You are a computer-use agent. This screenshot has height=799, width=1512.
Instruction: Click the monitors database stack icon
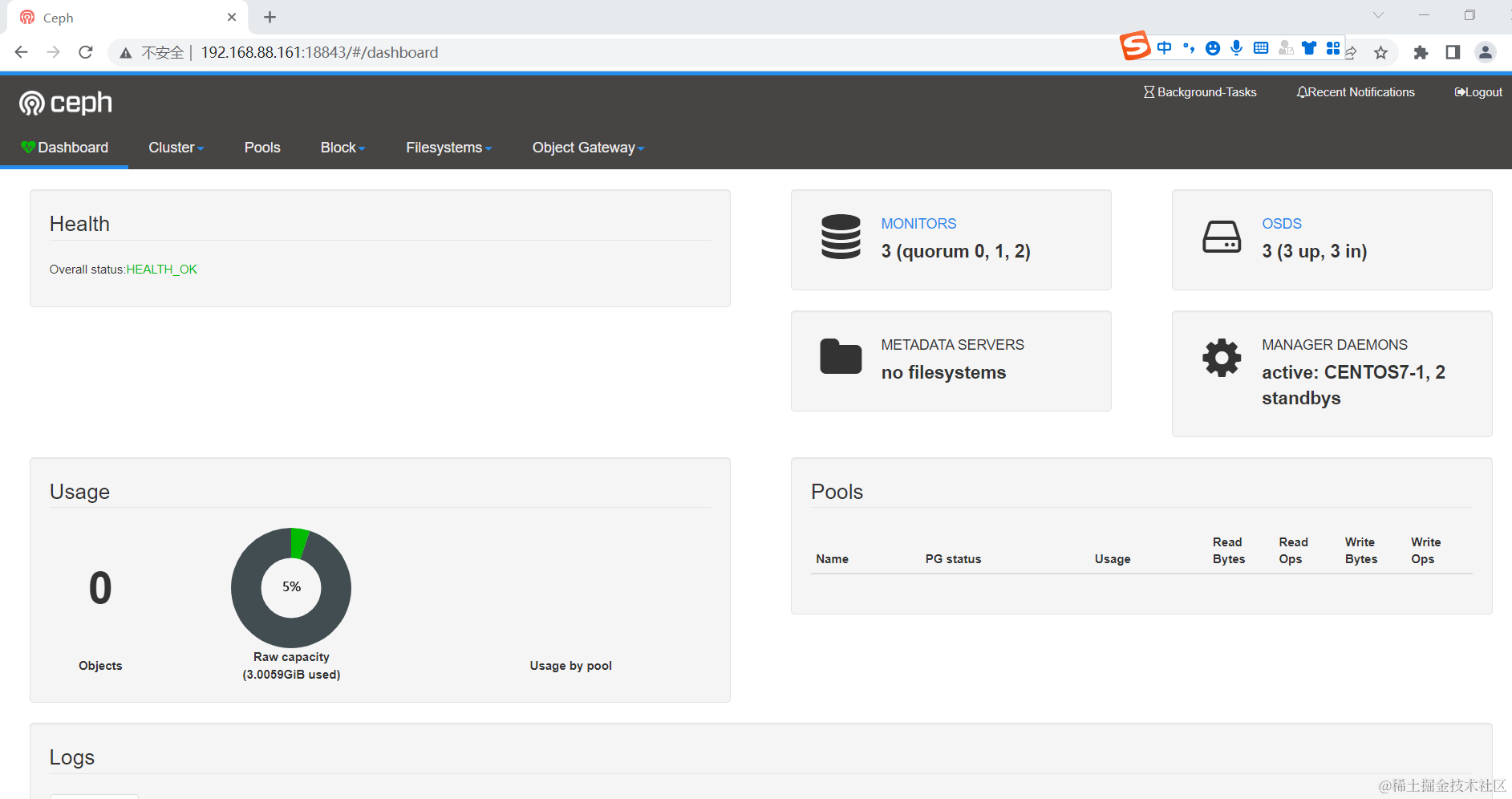coord(841,237)
